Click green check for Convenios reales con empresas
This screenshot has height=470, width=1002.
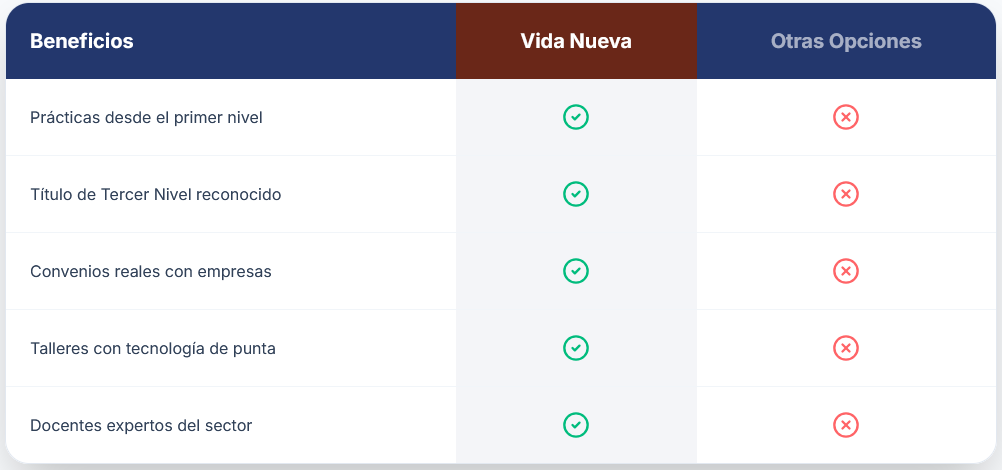point(576,271)
